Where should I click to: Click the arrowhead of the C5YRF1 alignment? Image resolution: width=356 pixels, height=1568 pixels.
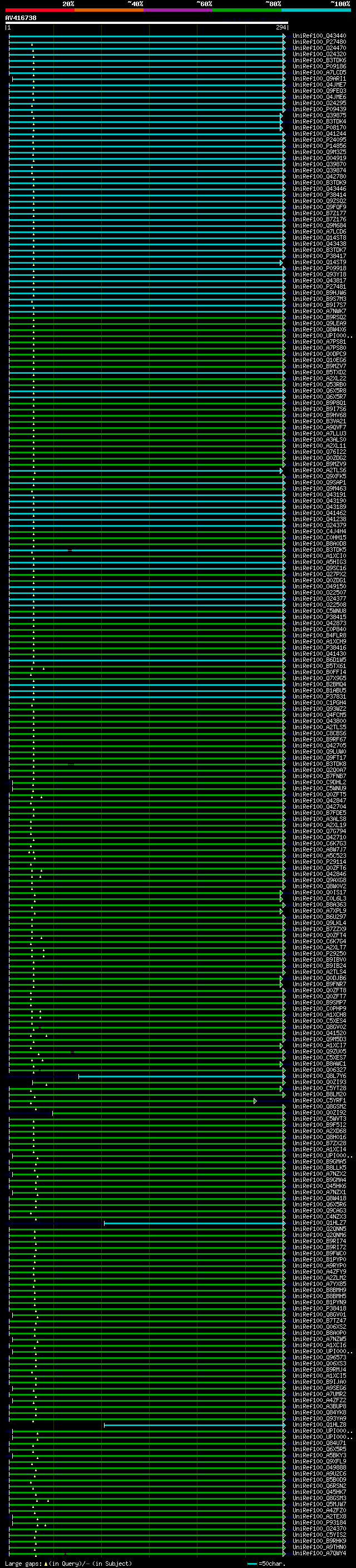(255, 1101)
